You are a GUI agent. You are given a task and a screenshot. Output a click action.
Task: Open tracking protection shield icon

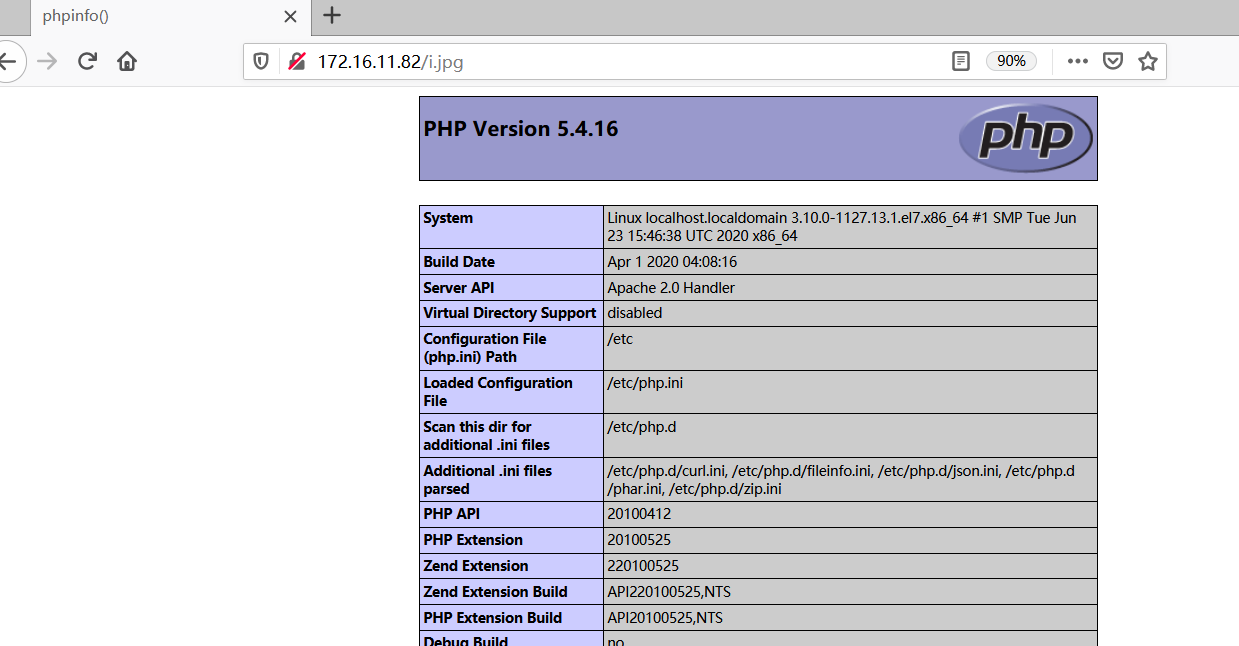tap(261, 61)
